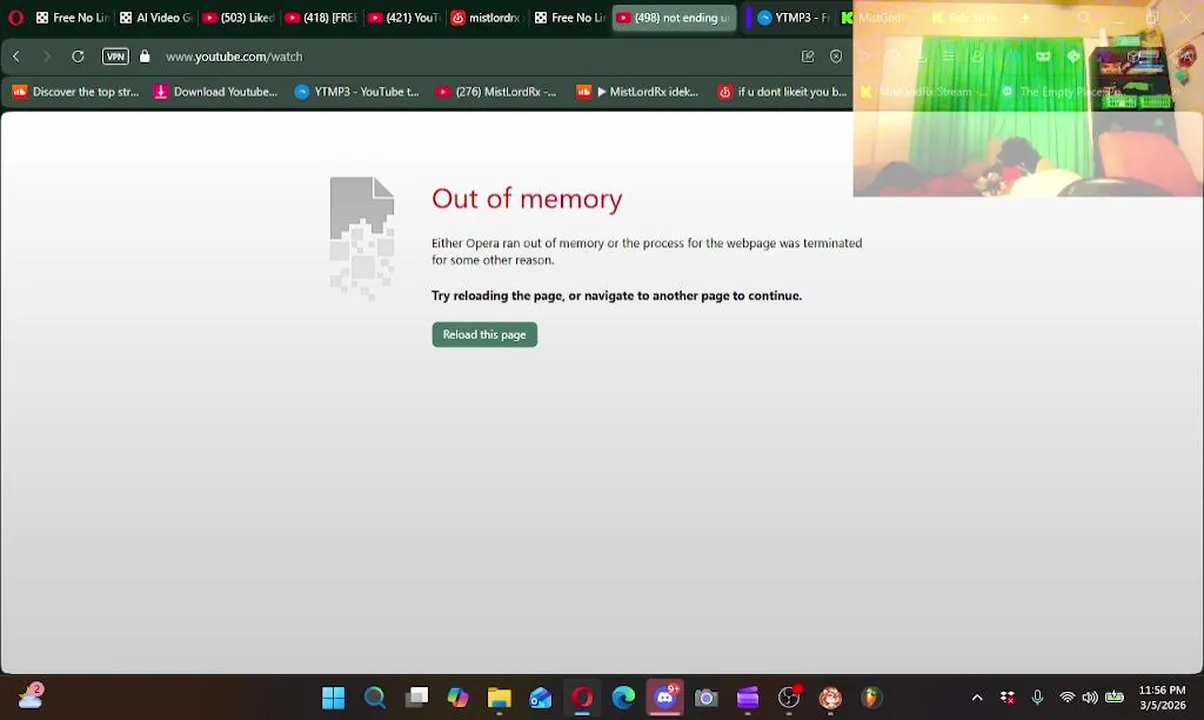This screenshot has width=1204, height=720.
Task: Open the character avatar app on taskbar
Action: pos(830,697)
